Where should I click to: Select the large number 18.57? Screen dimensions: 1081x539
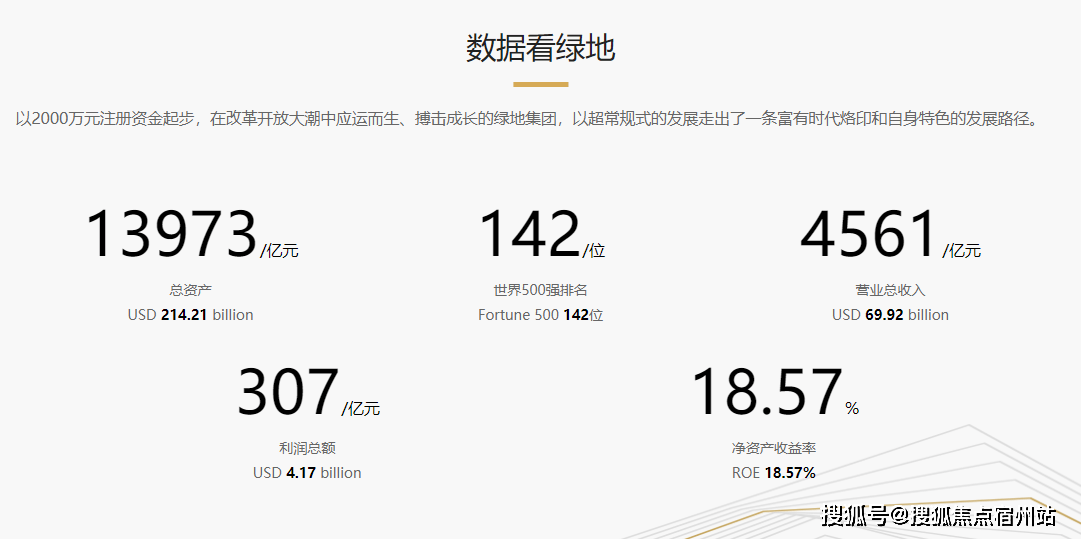point(766,393)
